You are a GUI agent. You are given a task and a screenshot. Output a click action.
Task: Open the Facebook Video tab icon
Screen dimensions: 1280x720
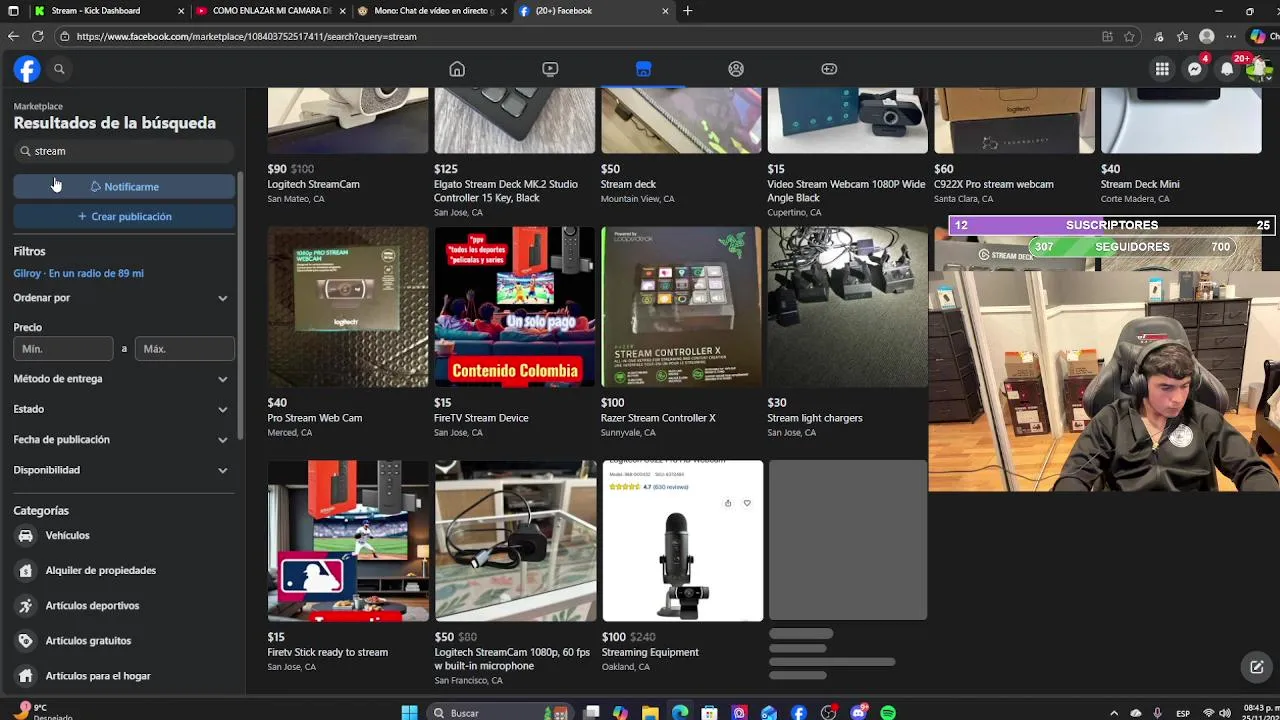pyautogui.click(x=550, y=69)
